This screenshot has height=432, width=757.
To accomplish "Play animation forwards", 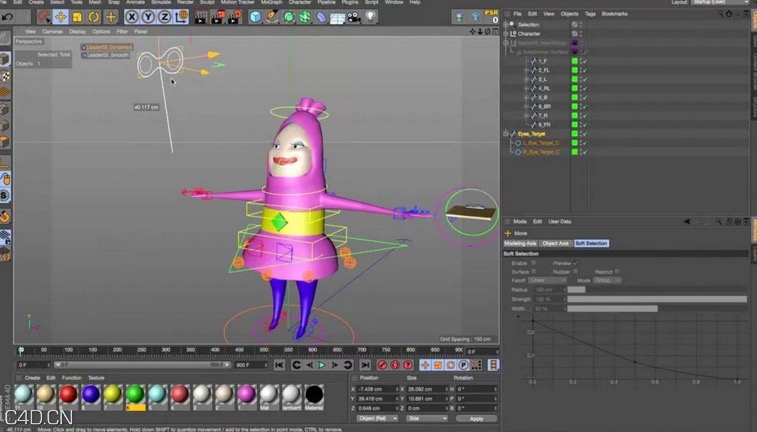I will (x=322, y=365).
